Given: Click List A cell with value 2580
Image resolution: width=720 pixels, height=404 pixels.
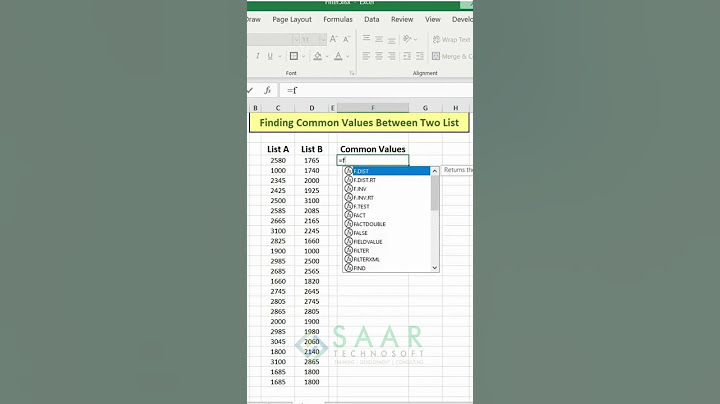Looking at the screenshot, I should (278, 160).
